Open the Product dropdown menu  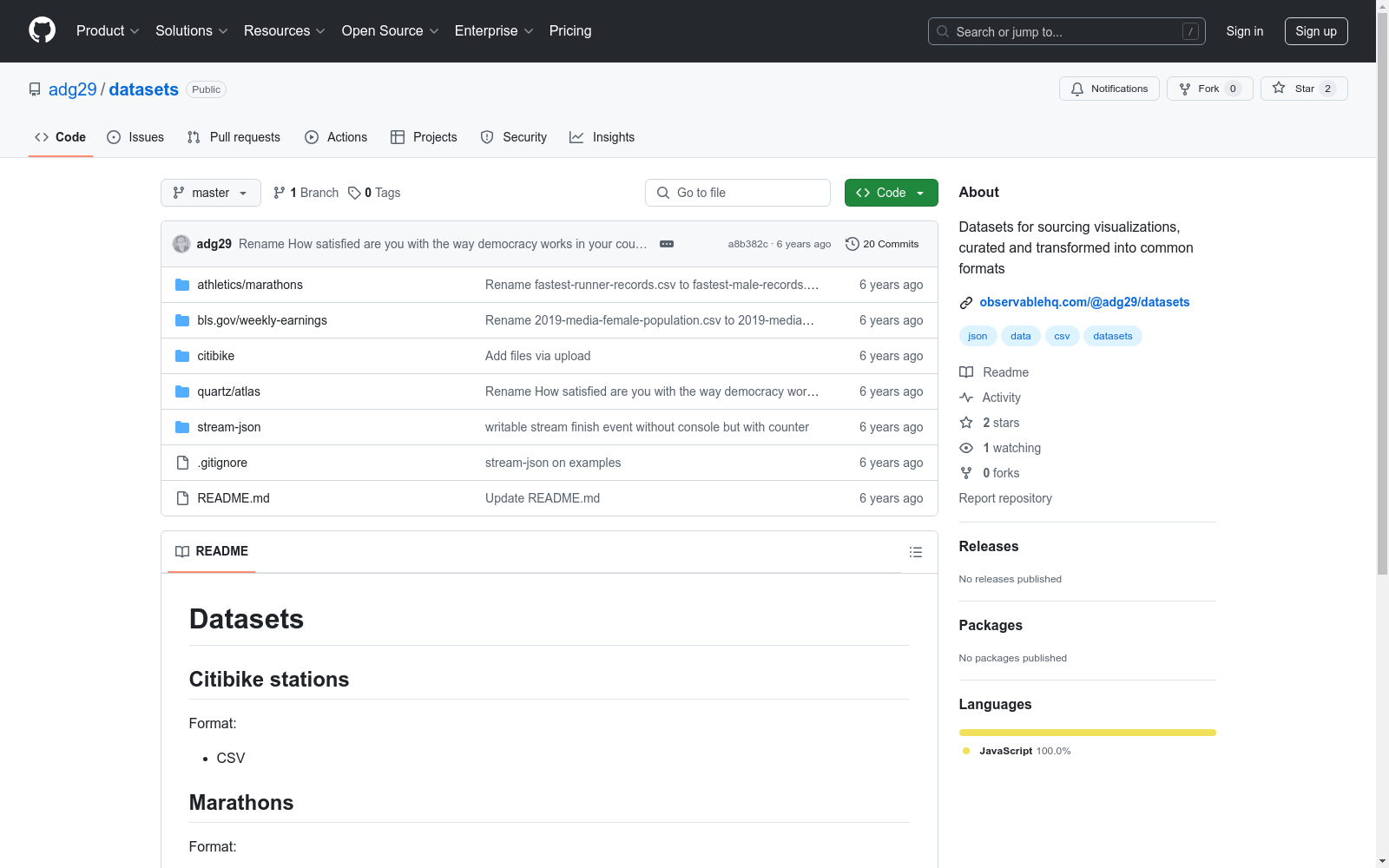(x=108, y=31)
